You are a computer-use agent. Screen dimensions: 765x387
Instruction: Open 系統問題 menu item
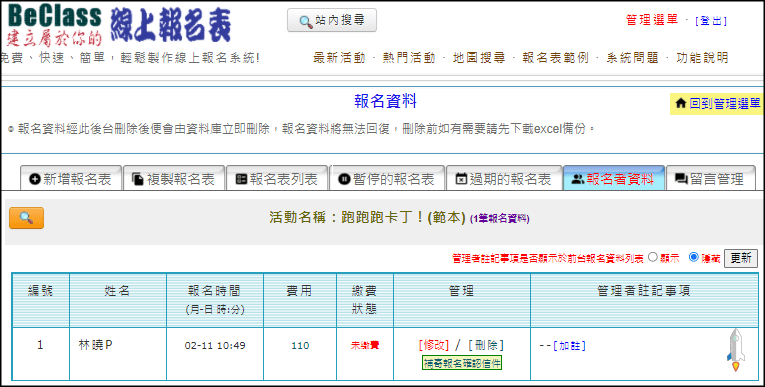pos(632,58)
